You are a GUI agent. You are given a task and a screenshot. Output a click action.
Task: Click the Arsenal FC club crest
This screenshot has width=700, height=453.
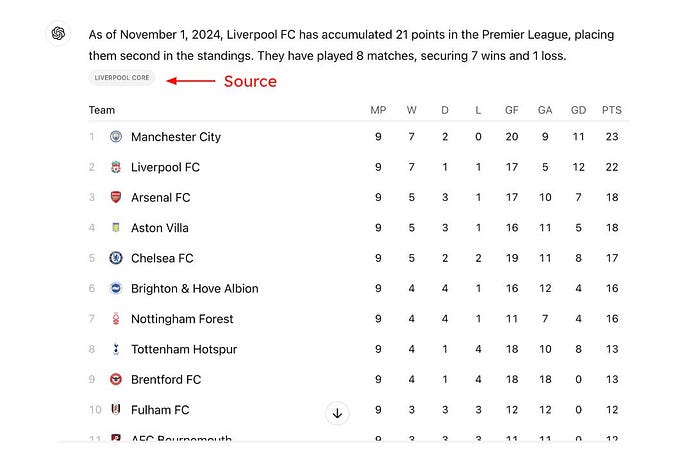pyautogui.click(x=116, y=197)
